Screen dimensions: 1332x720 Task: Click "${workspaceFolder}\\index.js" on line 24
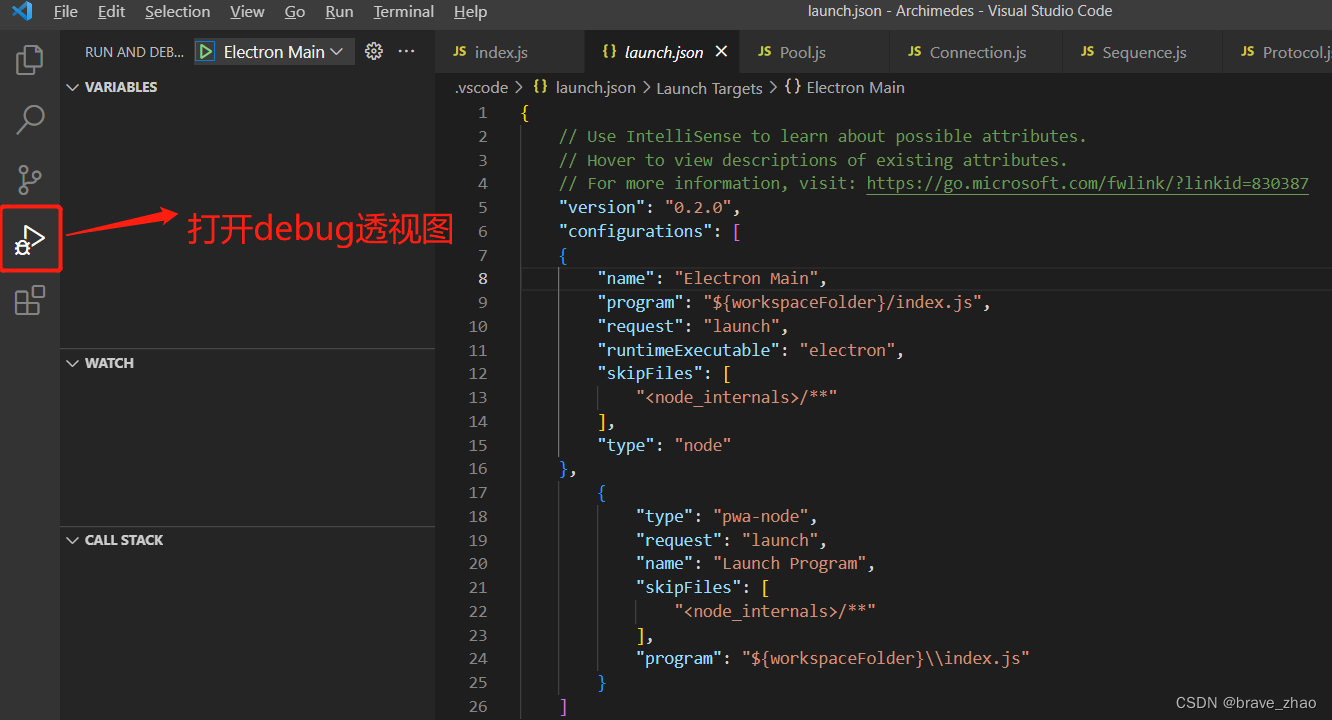pos(885,659)
